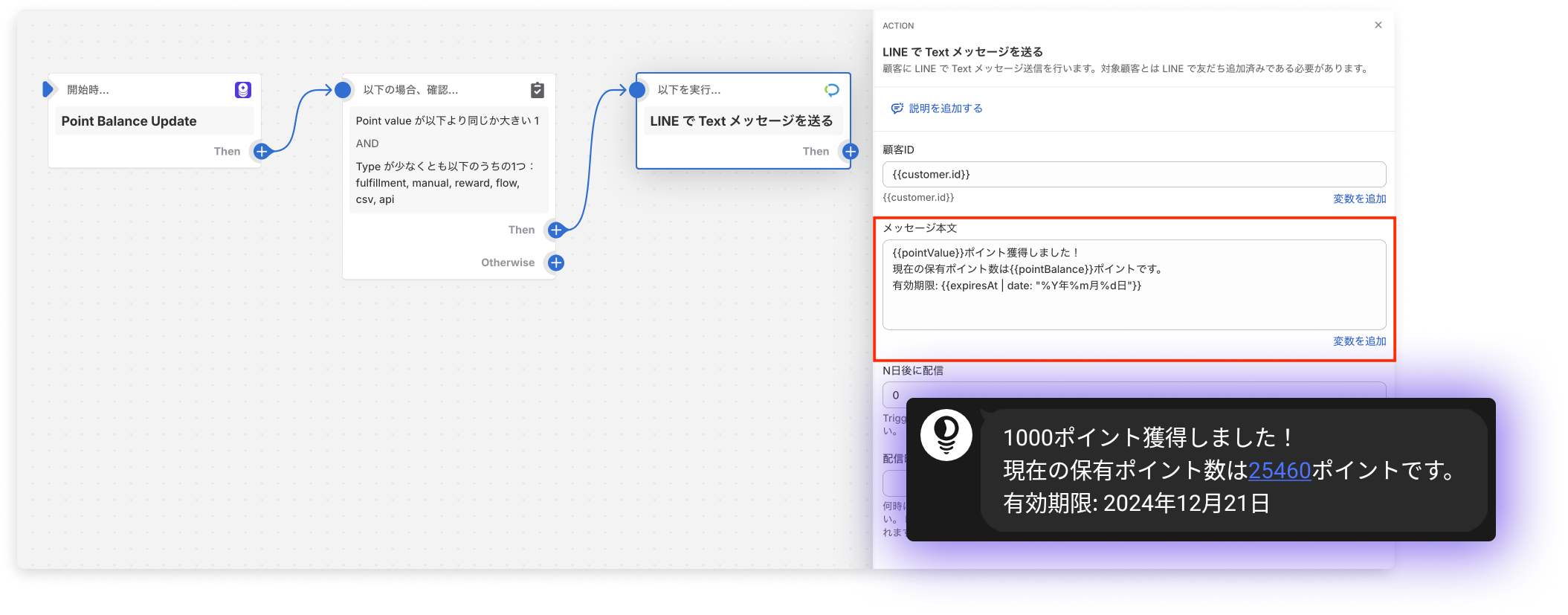1568x615 pixels.
Task: Click the LINE app icon on the action node
Action: [831, 90]
